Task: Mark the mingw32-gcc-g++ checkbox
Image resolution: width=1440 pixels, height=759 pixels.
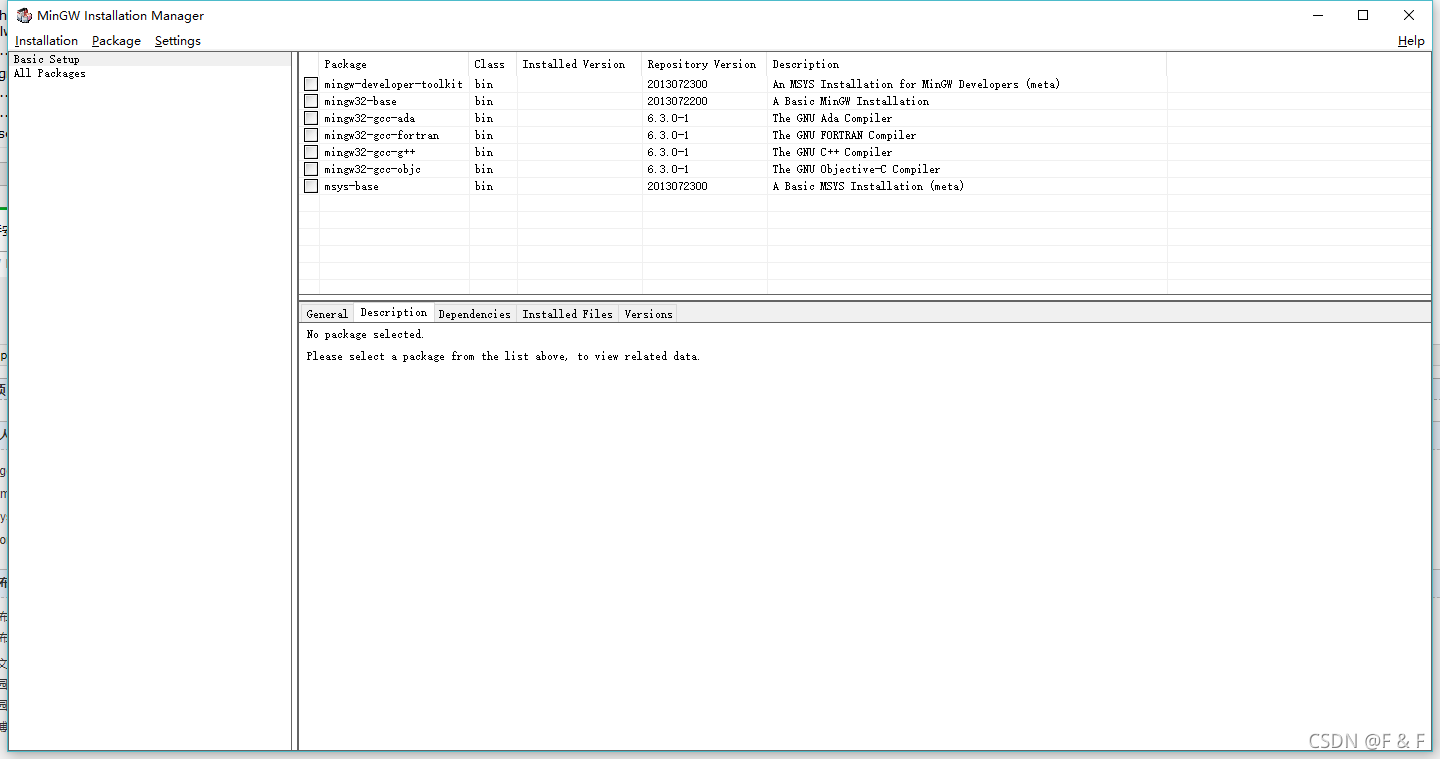Action: pyautogui.click(x=311, y=152)
